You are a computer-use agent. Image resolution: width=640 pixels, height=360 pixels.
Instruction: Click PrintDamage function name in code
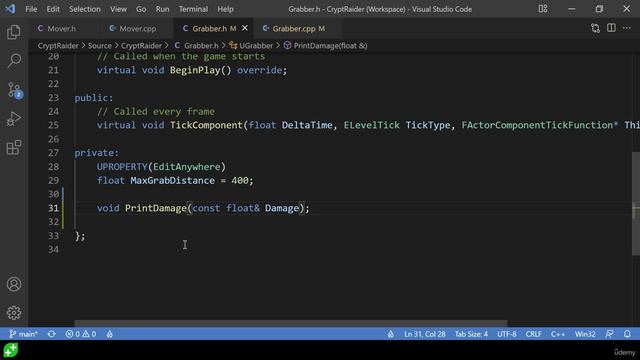pos(156,208)
